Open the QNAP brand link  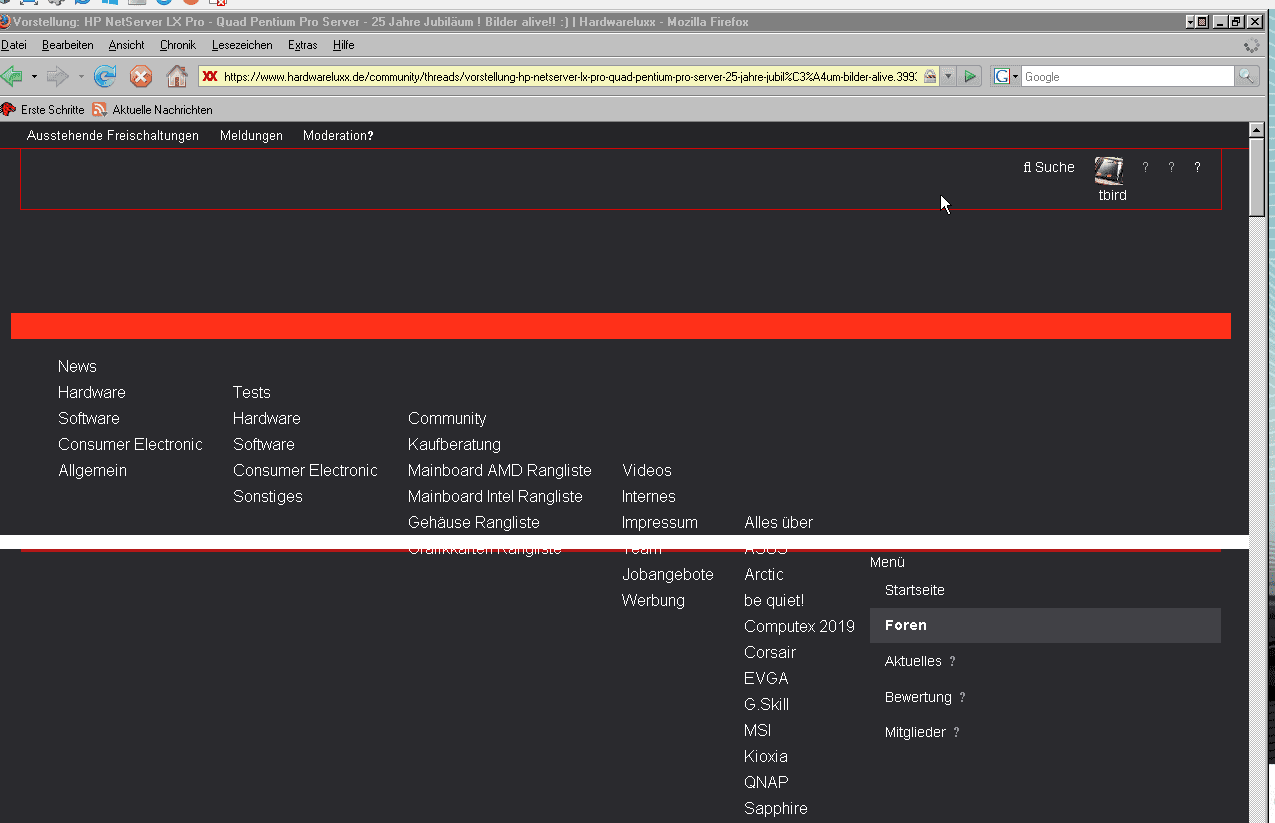coord(766,782)
